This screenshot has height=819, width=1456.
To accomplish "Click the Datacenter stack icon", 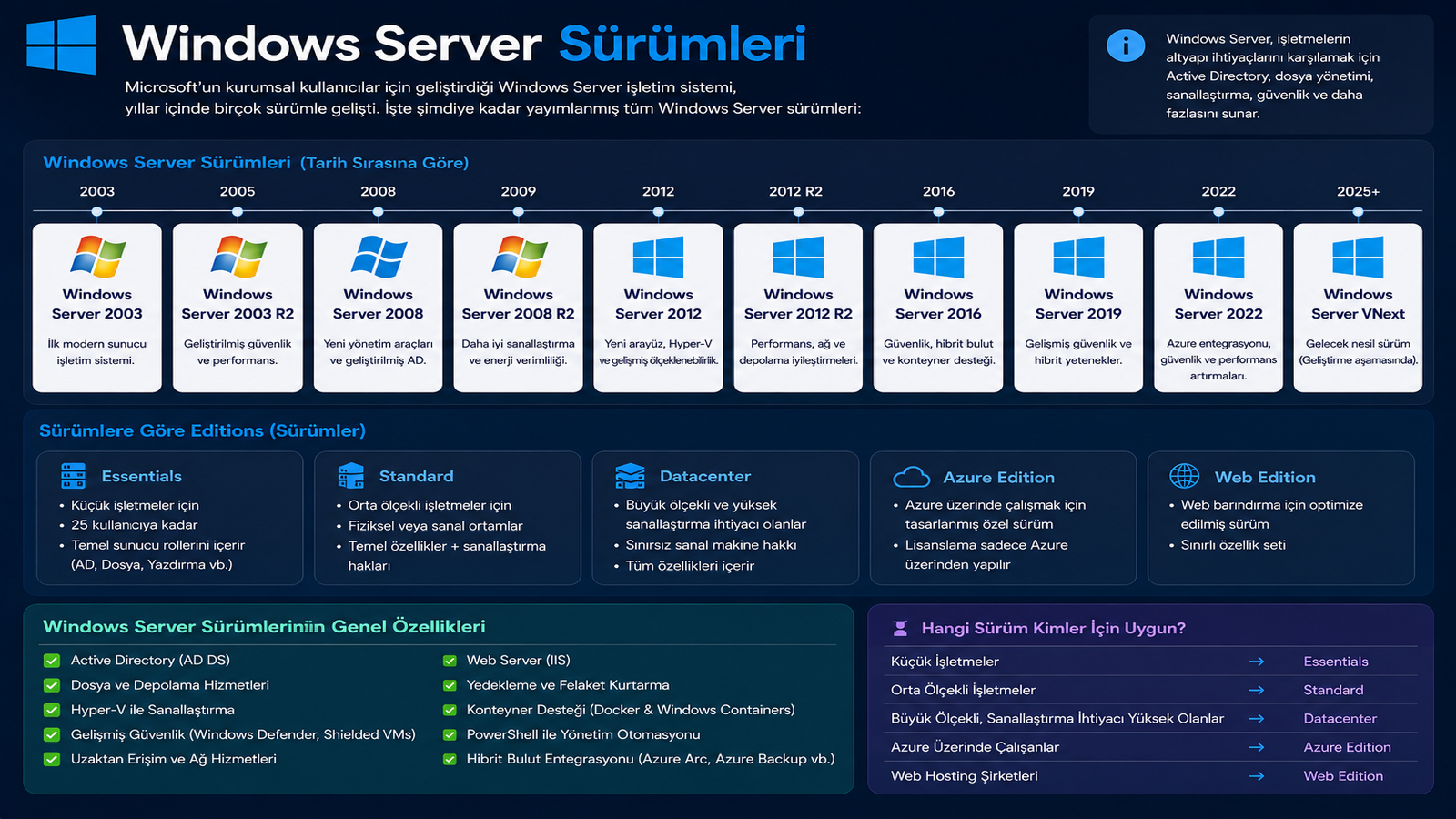I will click(x=630, y=476).
